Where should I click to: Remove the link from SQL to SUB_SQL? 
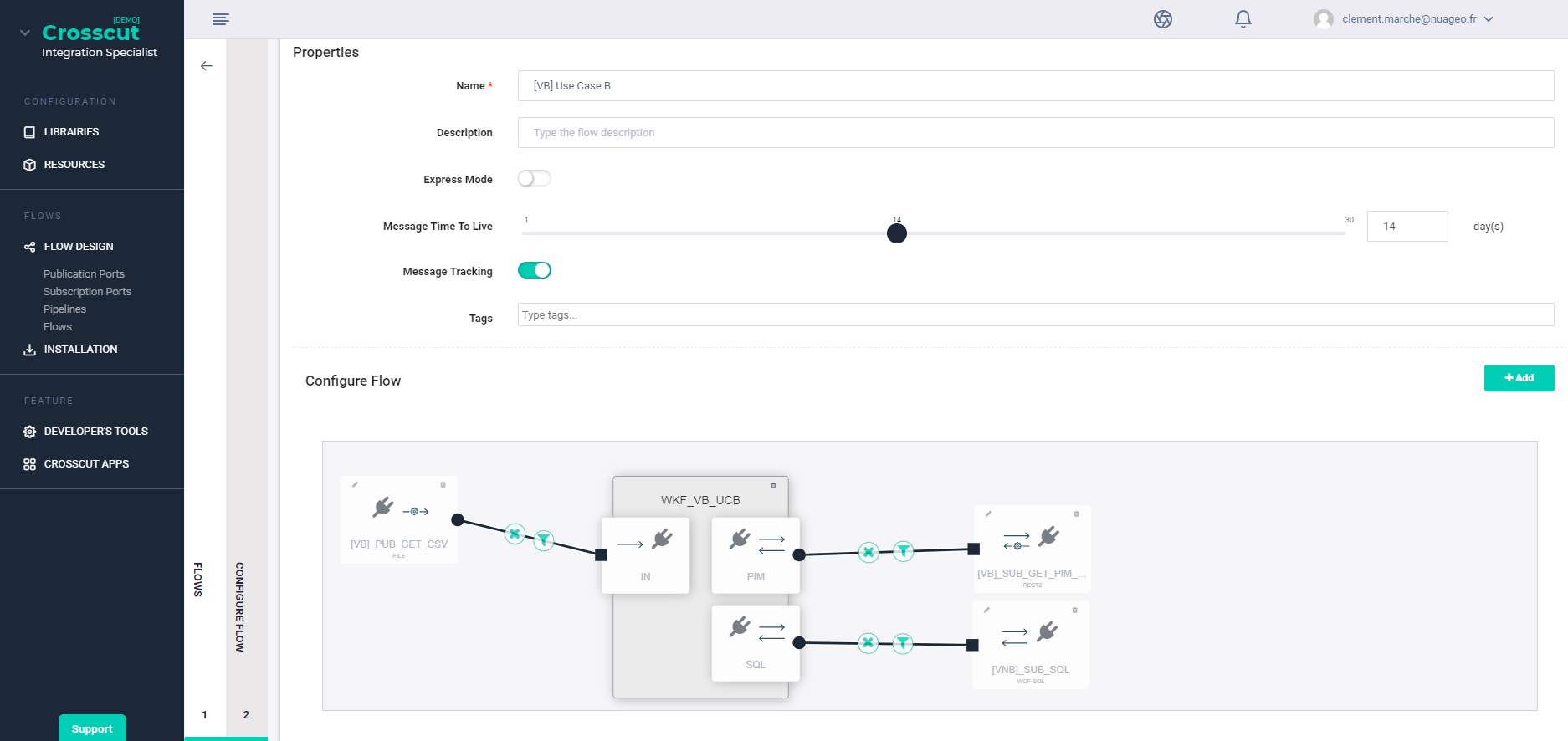[x=868, y=642]
